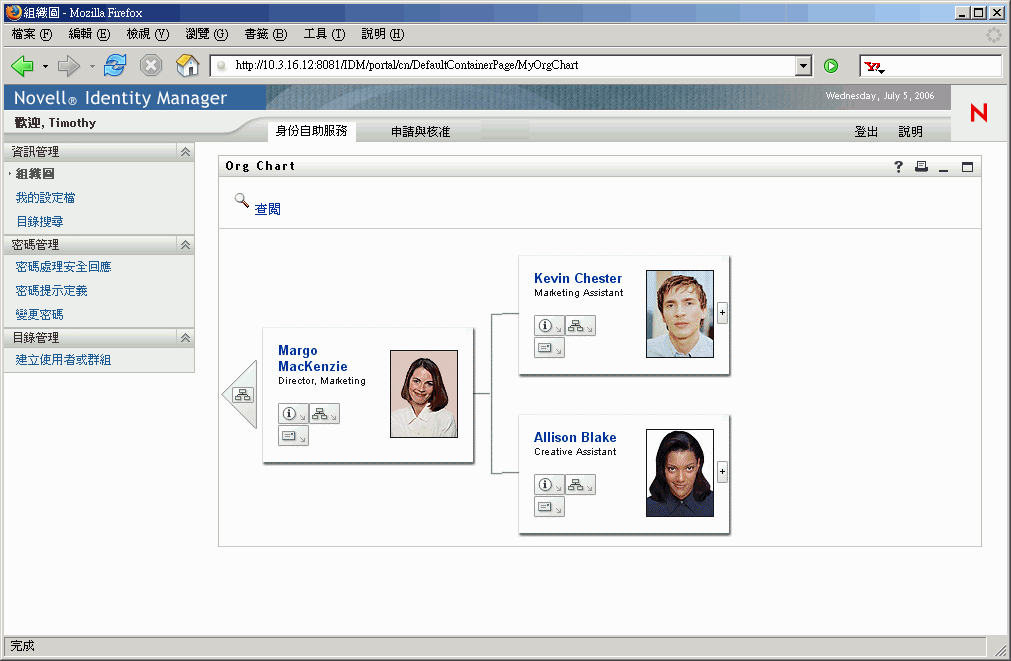Click the Firefox back arrow button
Screen dimensions: 1011x661
pos(23,65)
